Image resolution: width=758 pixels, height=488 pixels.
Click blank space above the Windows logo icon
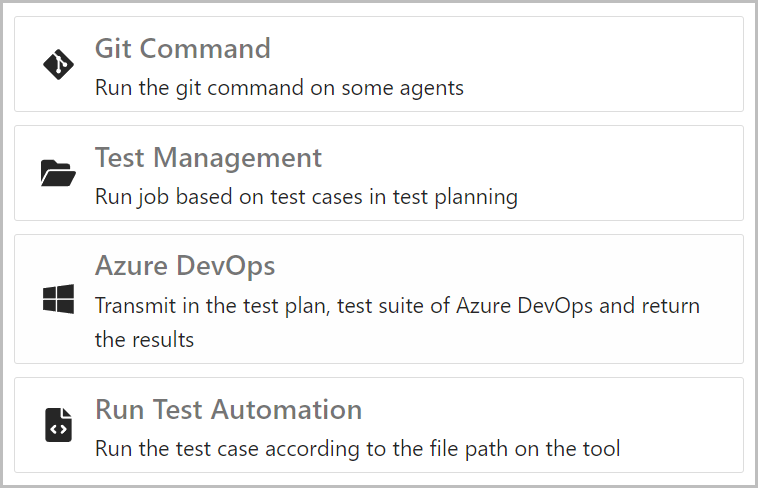(x=58, y=259)
